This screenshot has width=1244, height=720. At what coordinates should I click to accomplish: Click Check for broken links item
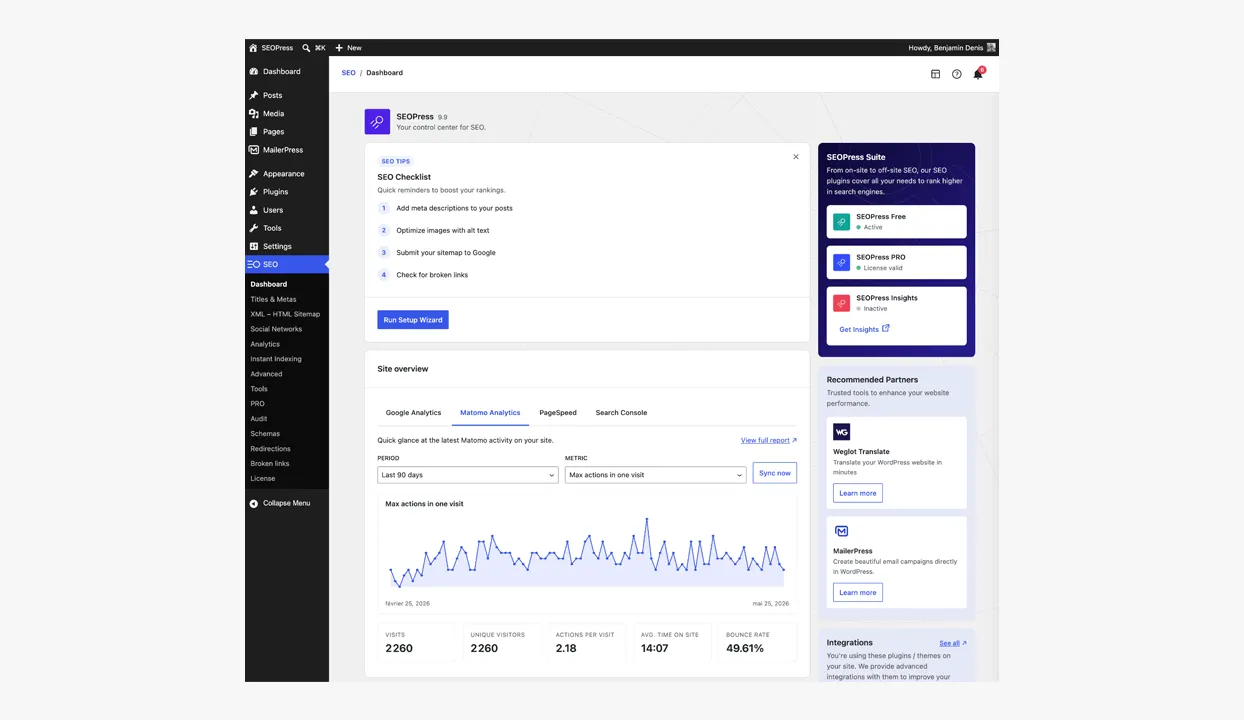(432, 275)
